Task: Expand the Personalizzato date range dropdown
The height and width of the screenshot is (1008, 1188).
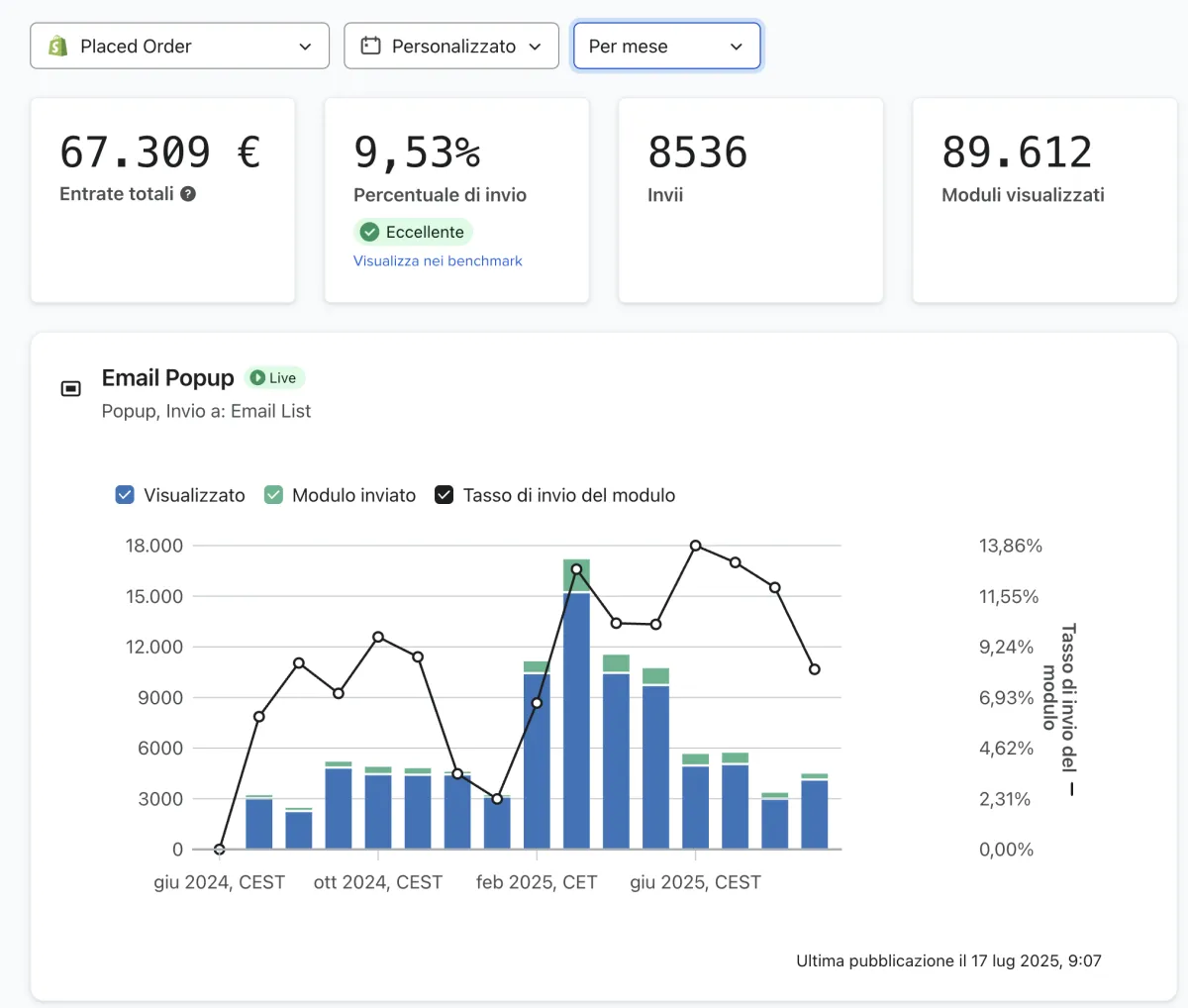Action: [x=451, y=46]
